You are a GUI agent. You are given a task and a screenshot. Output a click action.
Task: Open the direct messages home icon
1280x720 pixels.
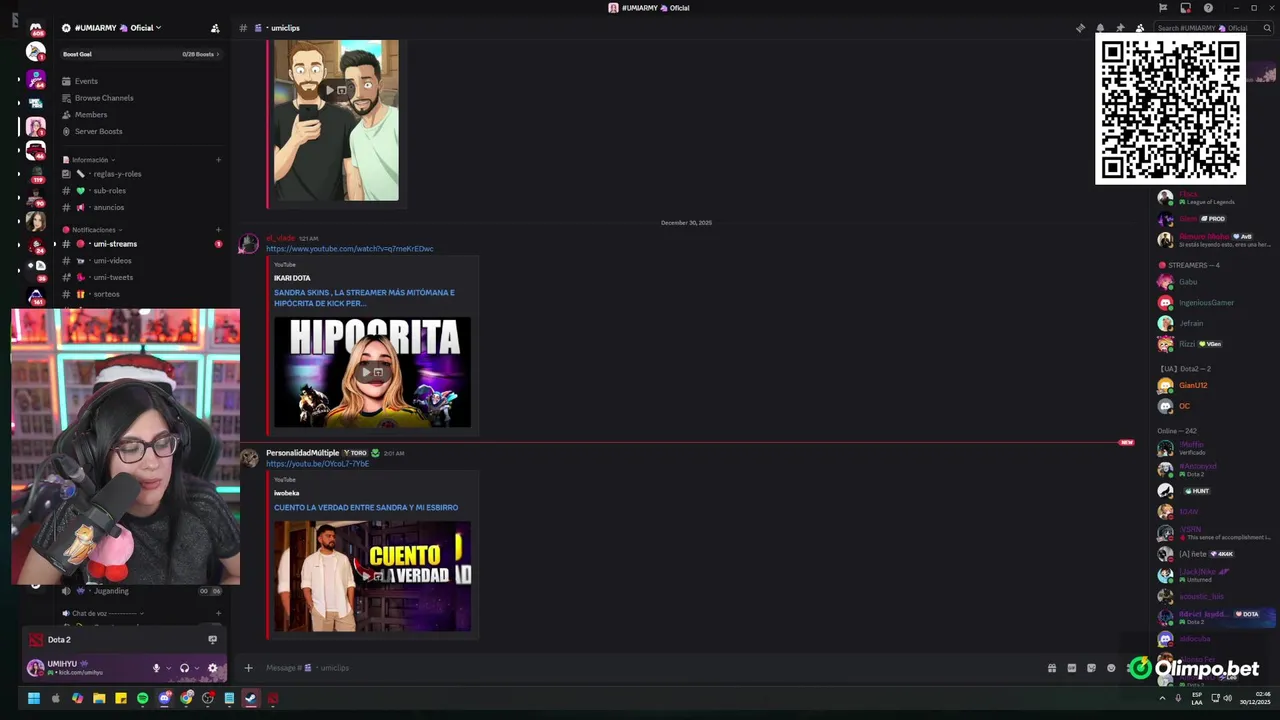click(36, 28)
